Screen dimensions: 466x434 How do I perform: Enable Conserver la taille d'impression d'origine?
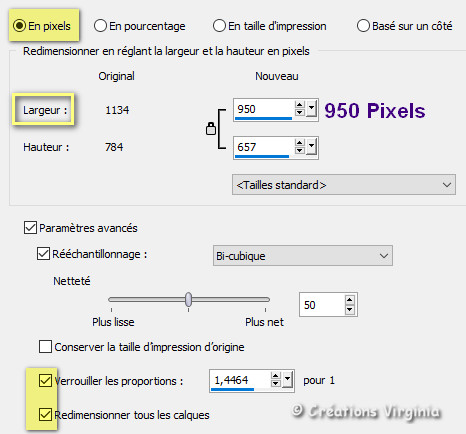(x=45, y=347)
